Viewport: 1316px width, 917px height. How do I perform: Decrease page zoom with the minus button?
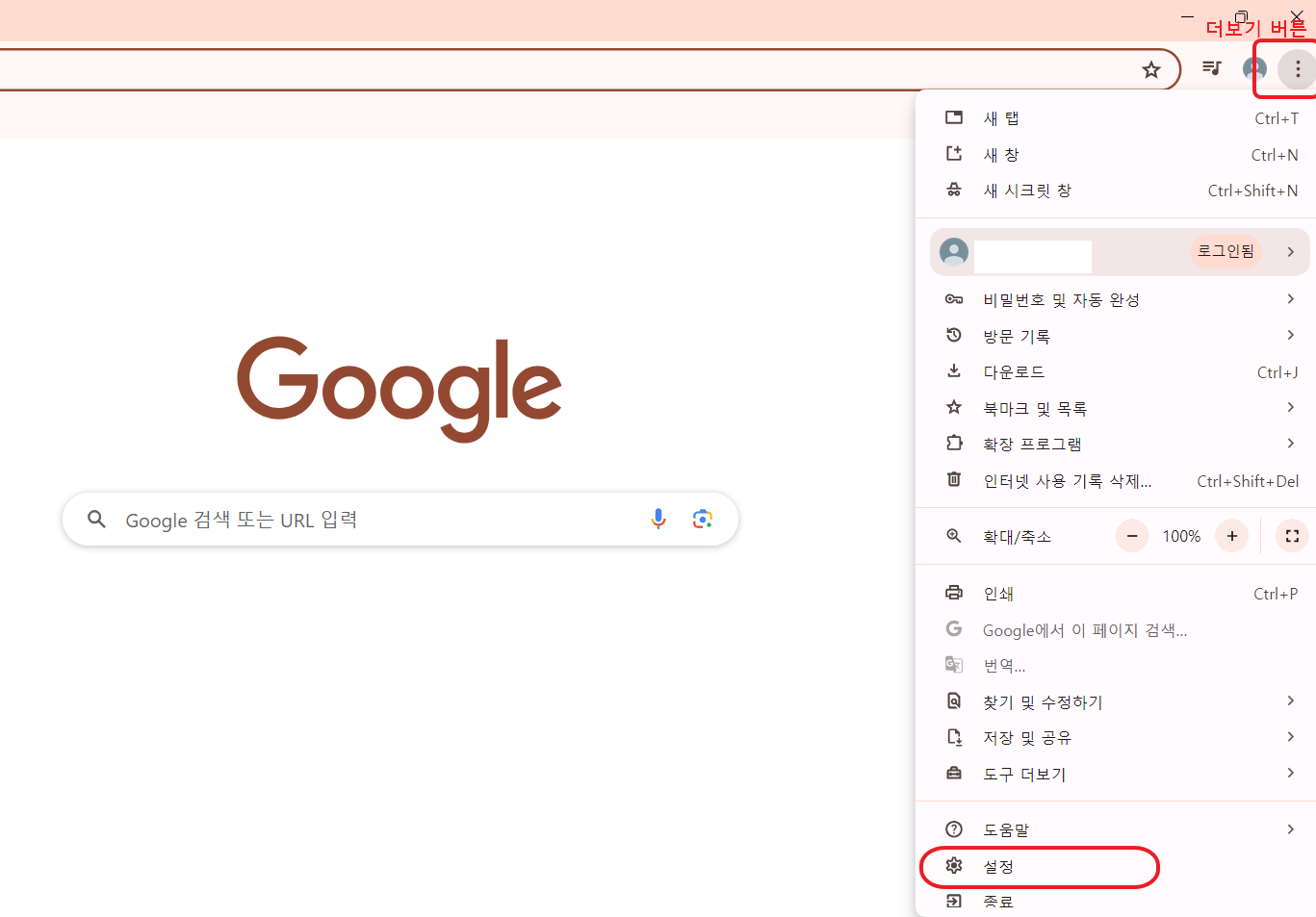(x=1131, y=536)
